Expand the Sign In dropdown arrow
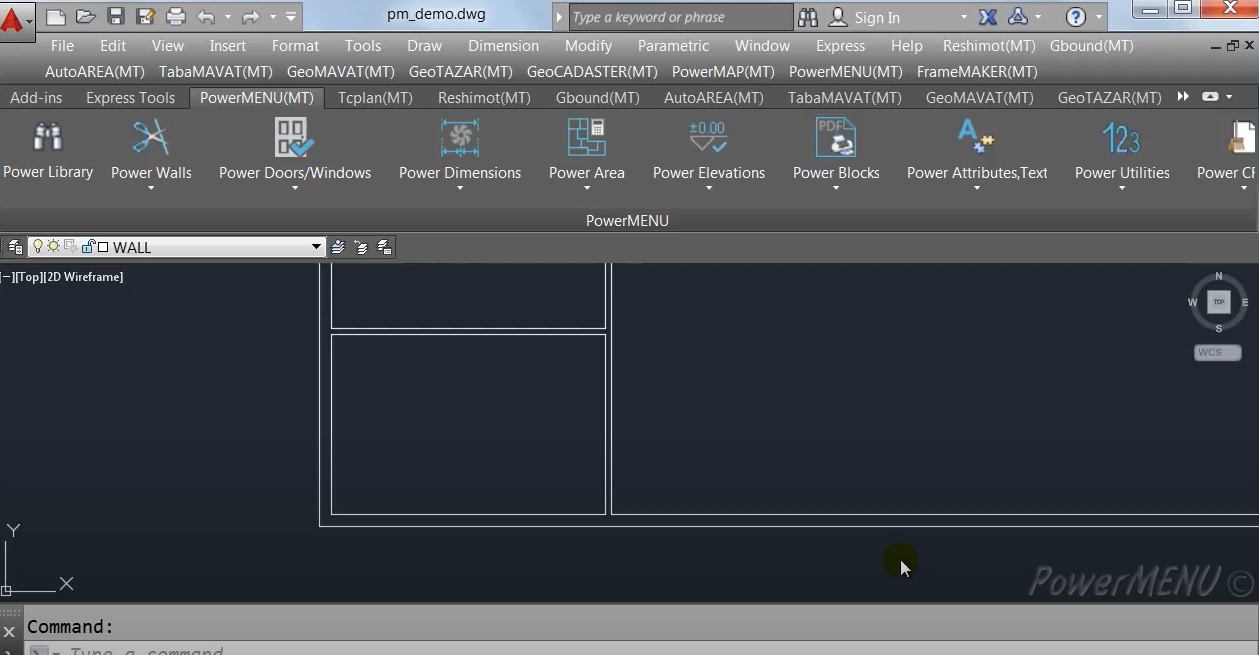Viewport: 1259px width, 655px height. [964, 17]
